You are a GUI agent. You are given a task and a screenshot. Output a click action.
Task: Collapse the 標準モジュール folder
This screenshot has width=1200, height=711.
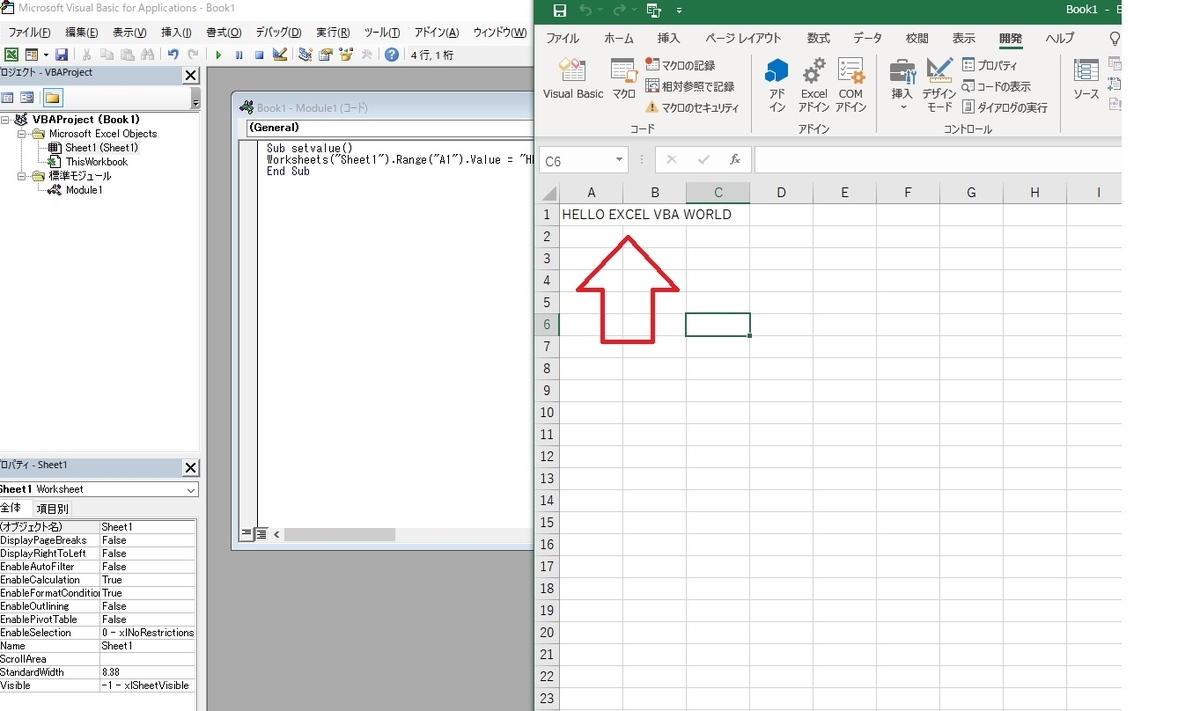click(22, 175)
